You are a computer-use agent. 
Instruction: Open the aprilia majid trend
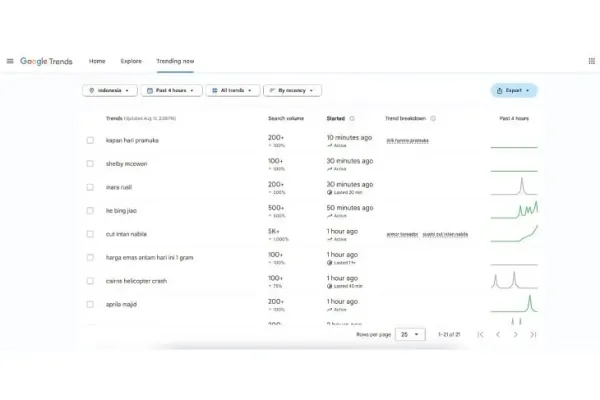[x=121, y=304]
